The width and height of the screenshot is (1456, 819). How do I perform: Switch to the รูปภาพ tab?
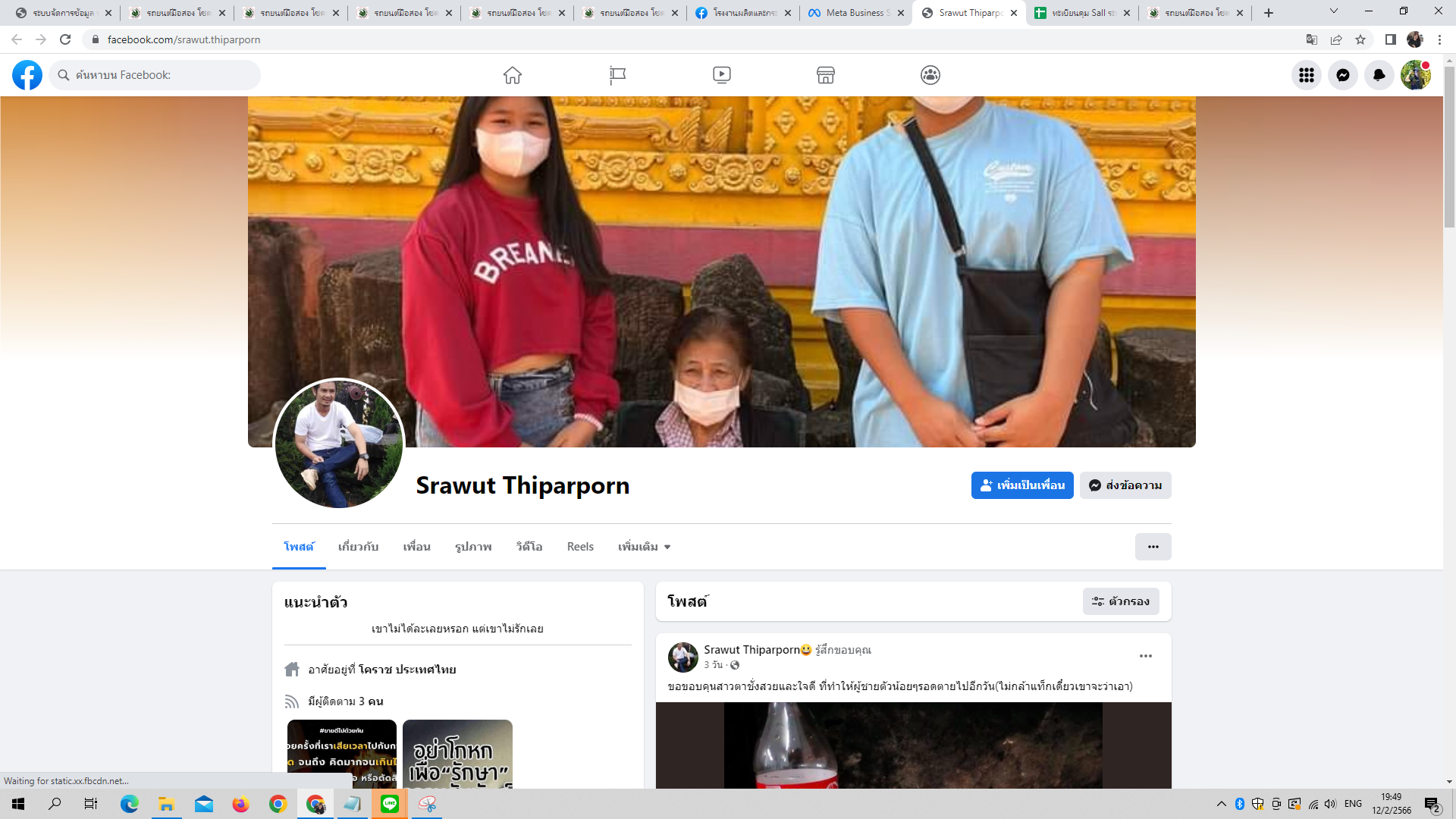click(x=473, y=547)
